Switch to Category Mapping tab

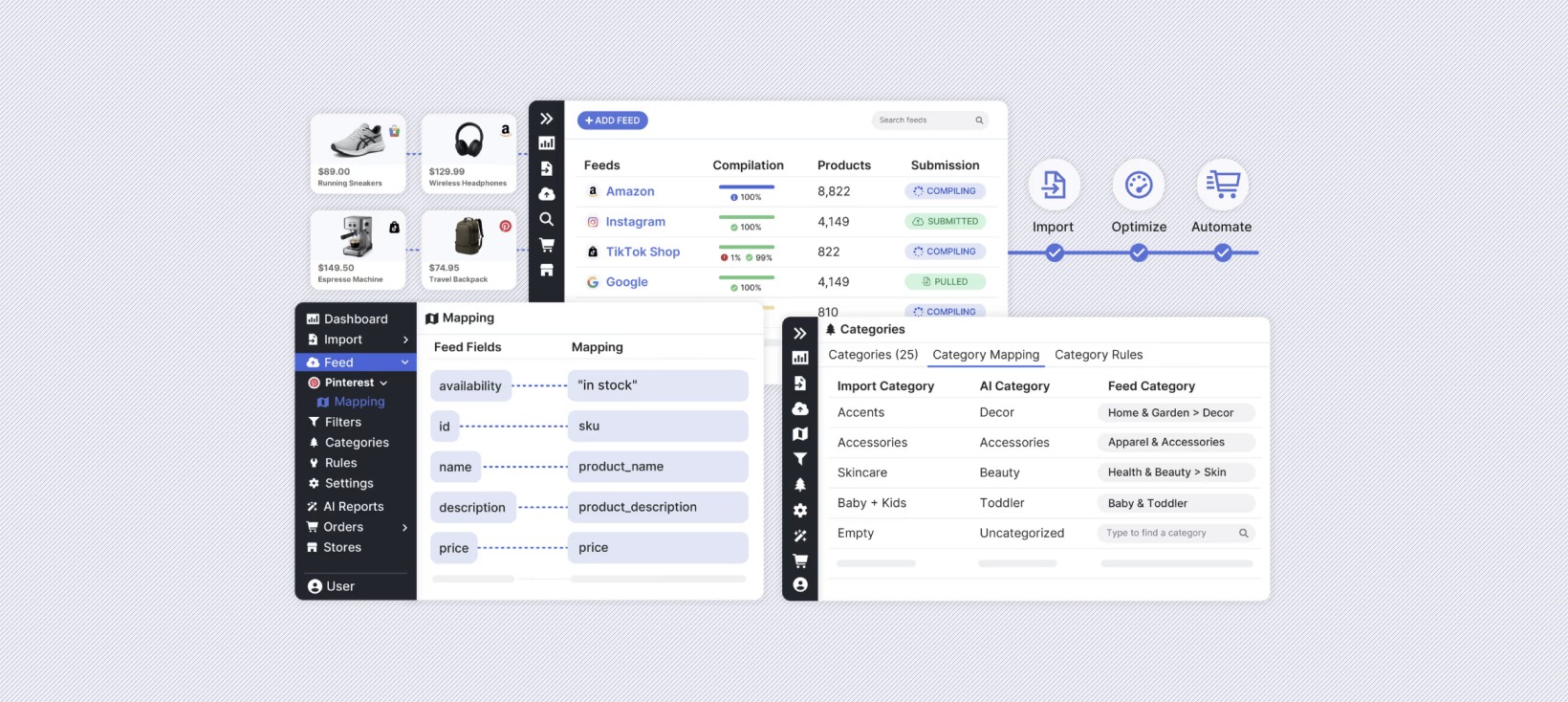click(x=986, y=355)
